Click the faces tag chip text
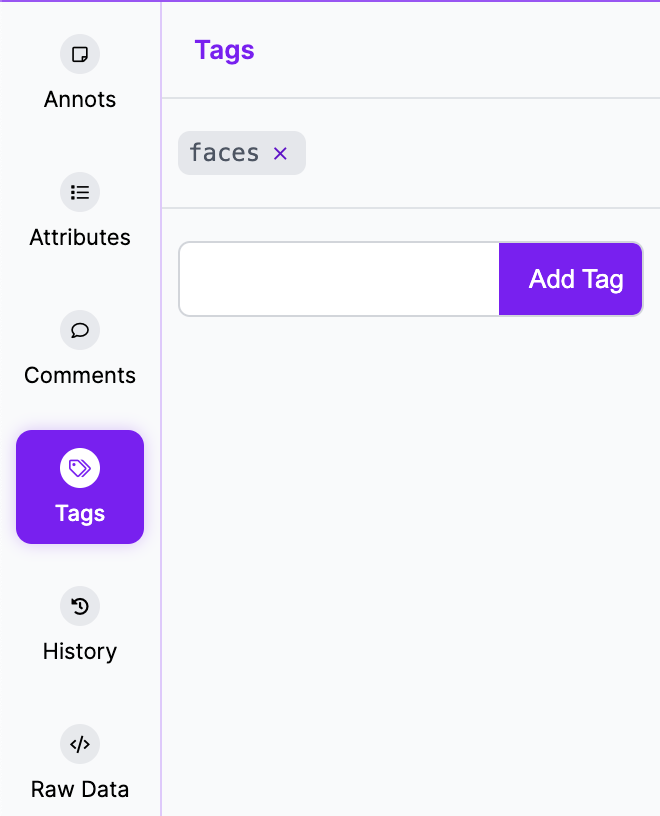This screenshot has width=660, height=816. tap(224, 153)
